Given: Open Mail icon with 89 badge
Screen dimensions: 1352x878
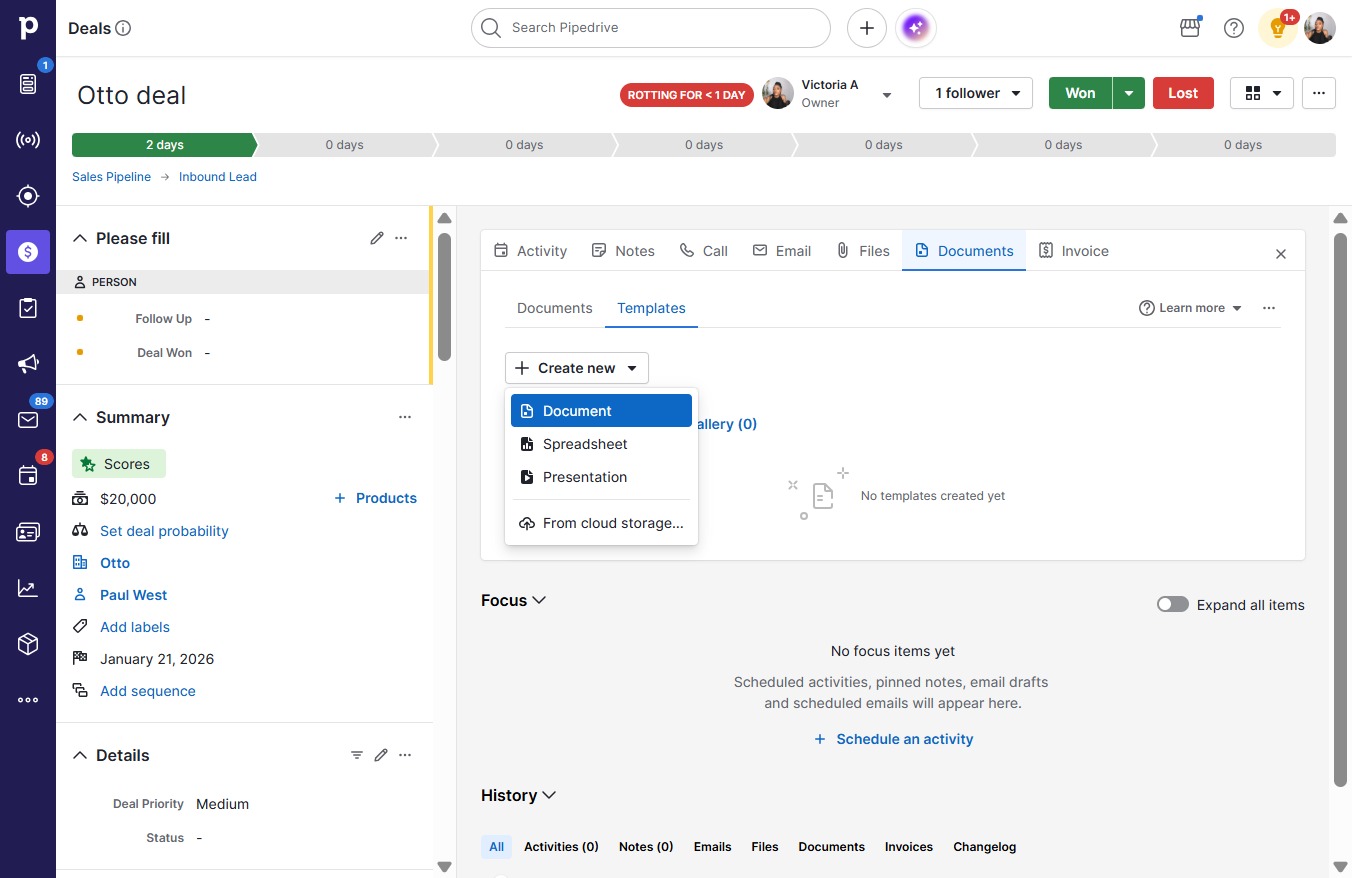Looking at the screenshot, I should click(28, 420).
